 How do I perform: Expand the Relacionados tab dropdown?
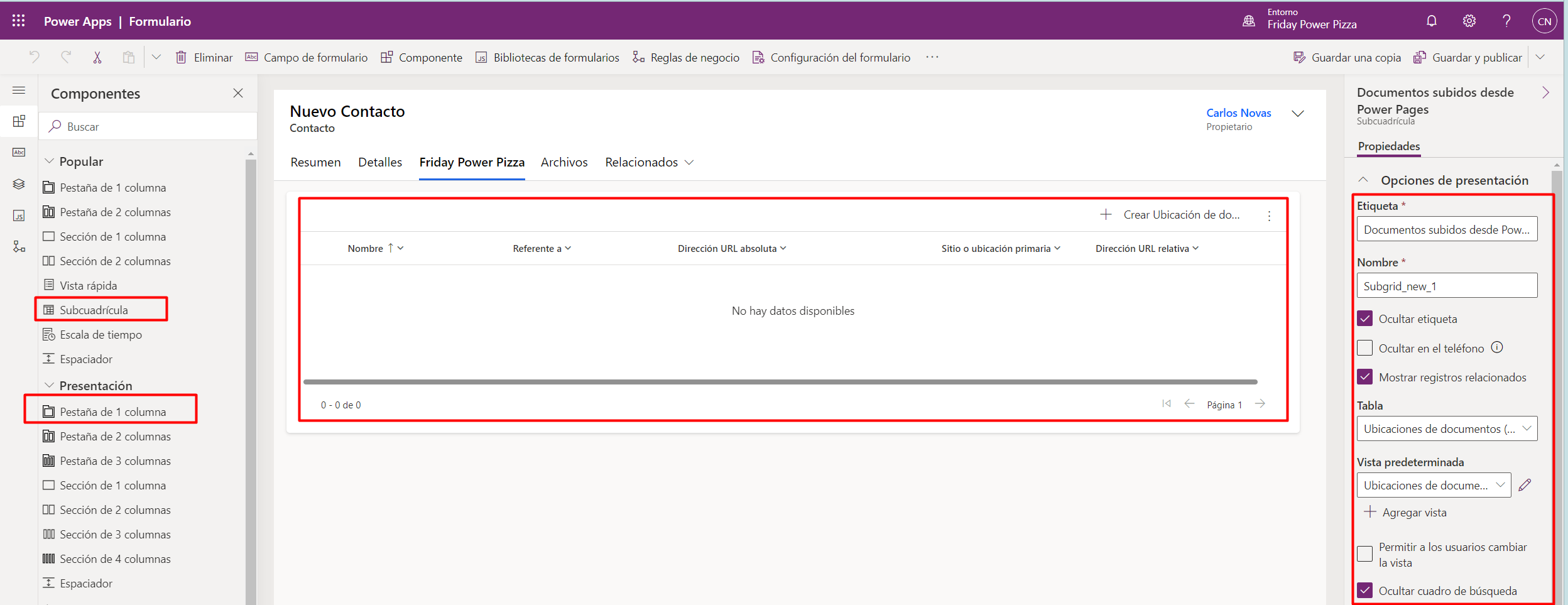click(x=689, y=163)
